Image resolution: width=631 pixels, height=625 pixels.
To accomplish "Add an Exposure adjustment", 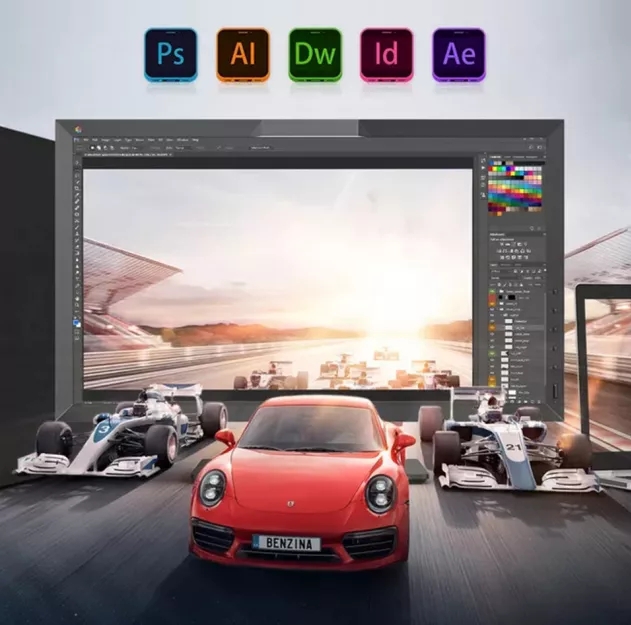I will click(520, 244).
